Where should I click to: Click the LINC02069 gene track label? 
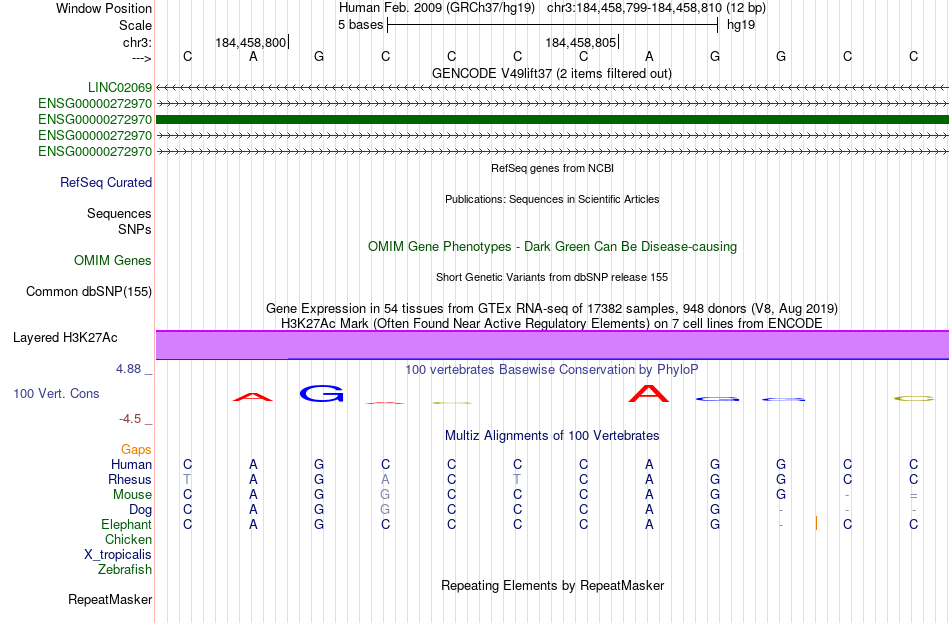click(120, 88)
